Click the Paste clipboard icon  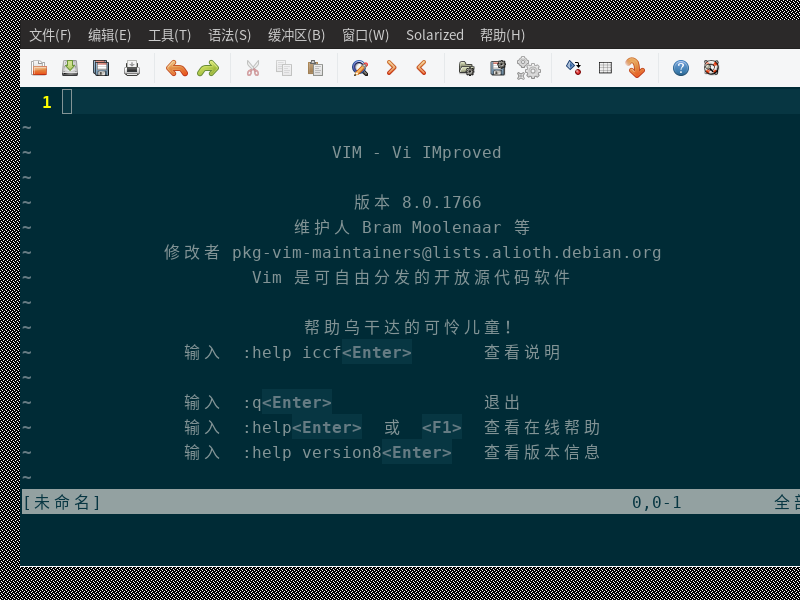click(315, 68)
